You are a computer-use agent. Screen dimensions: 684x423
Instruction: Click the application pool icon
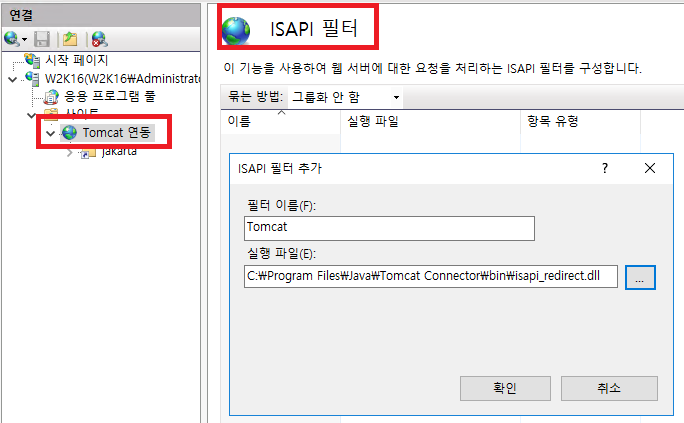click(x=51, y=96)
